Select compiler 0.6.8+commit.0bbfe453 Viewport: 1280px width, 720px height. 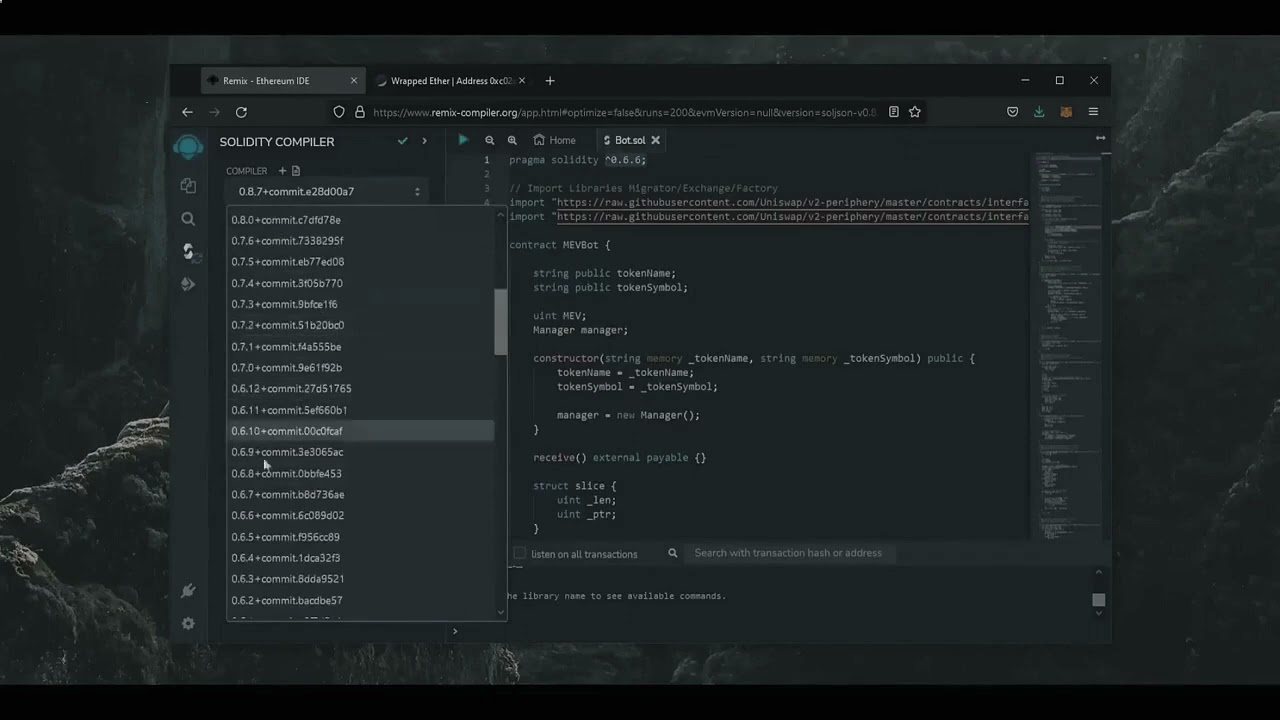click(361, 474)
